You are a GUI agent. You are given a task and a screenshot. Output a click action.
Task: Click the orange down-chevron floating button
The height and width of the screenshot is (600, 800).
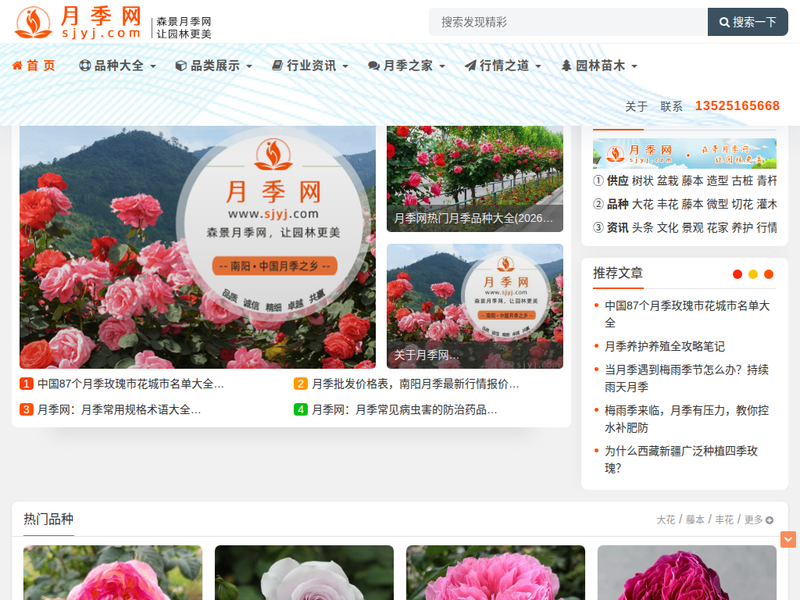pyautogui.click(x=788, y=539)
